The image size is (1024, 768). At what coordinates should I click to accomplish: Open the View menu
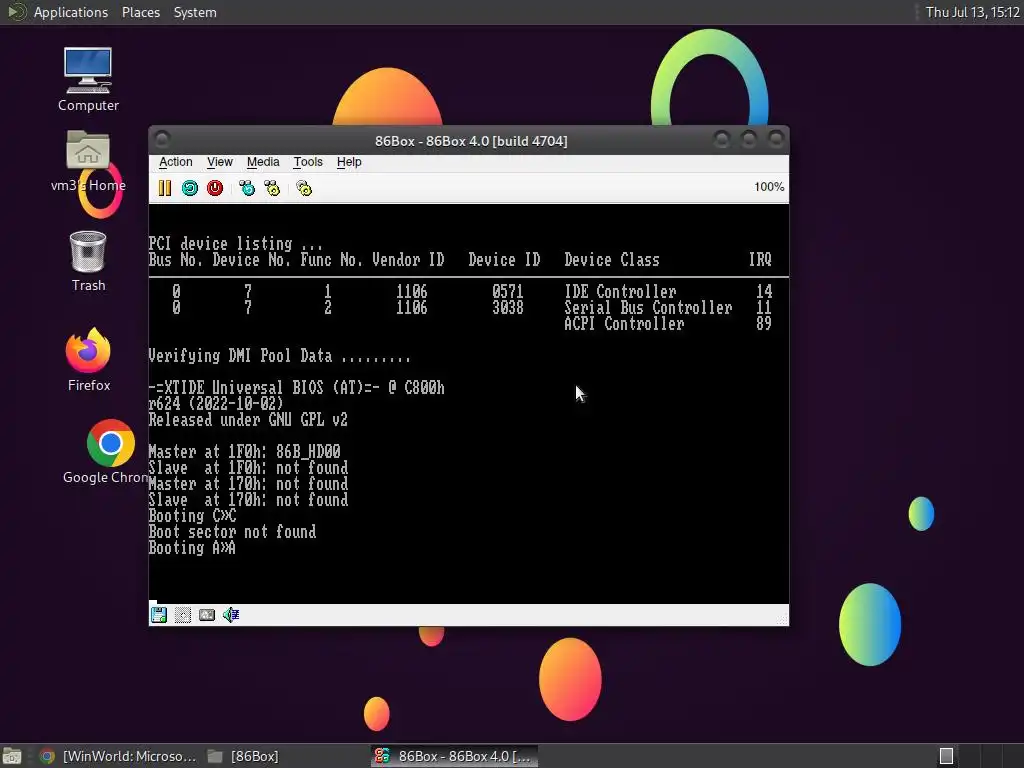220,162
